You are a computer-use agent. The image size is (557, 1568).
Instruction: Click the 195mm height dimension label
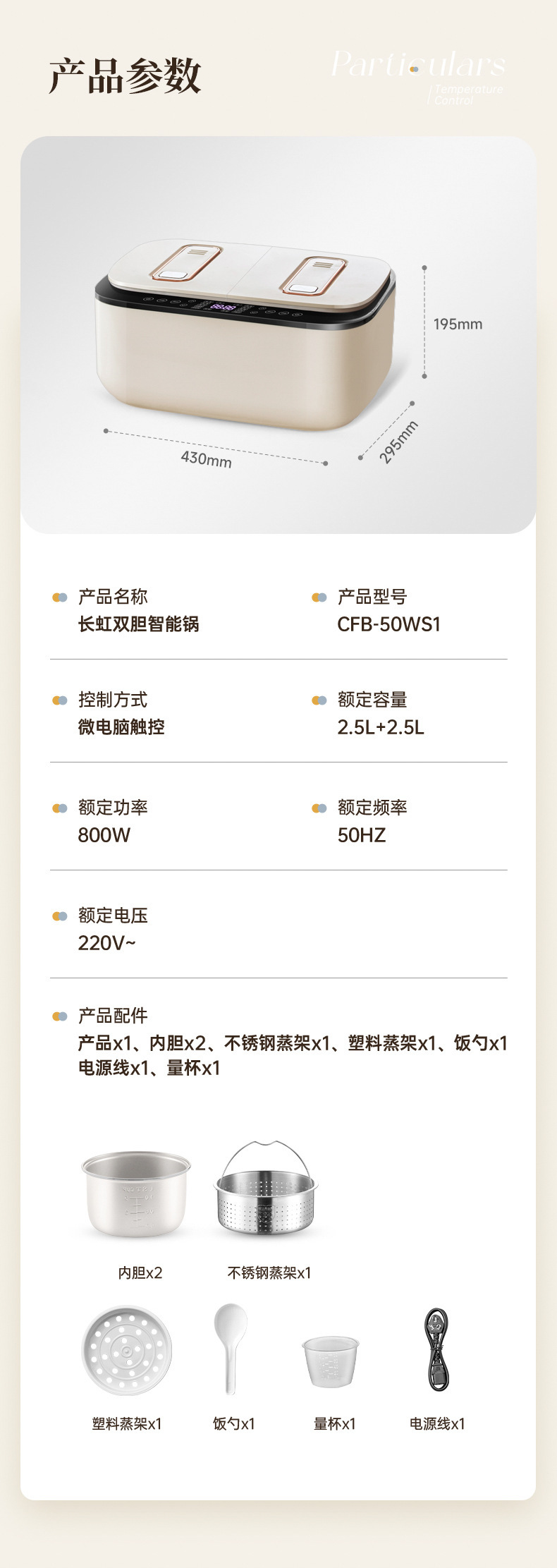[458, 324]
